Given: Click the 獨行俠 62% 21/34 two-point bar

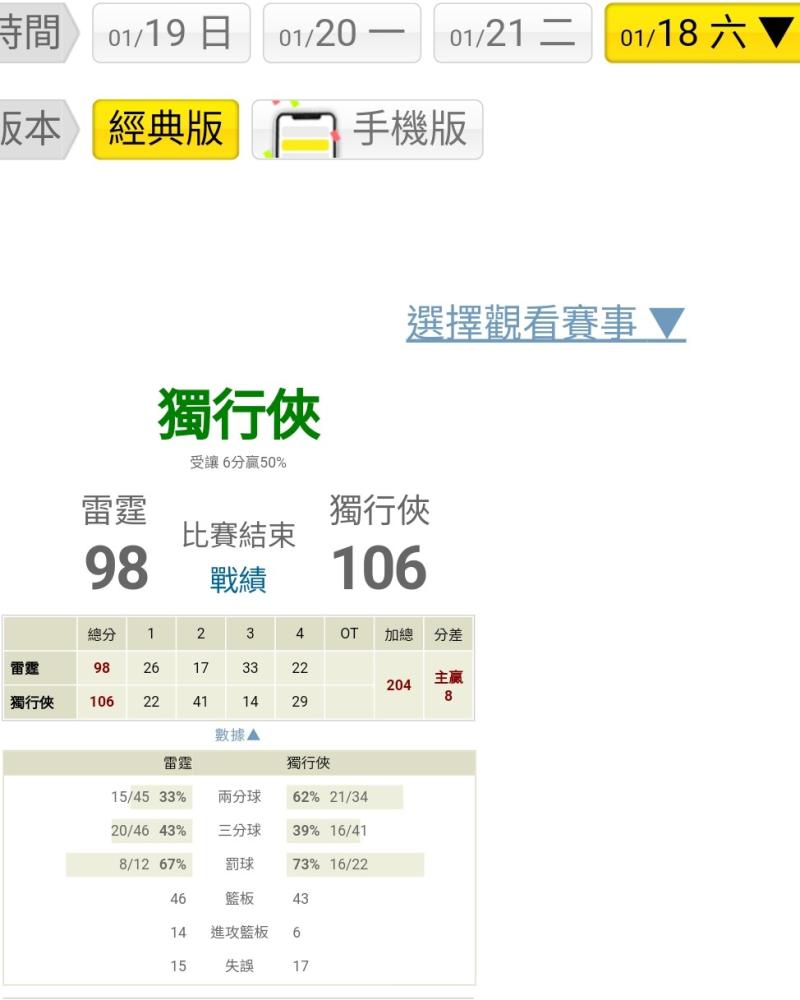Looking at the screenshot, I should [x=344, y=797].
